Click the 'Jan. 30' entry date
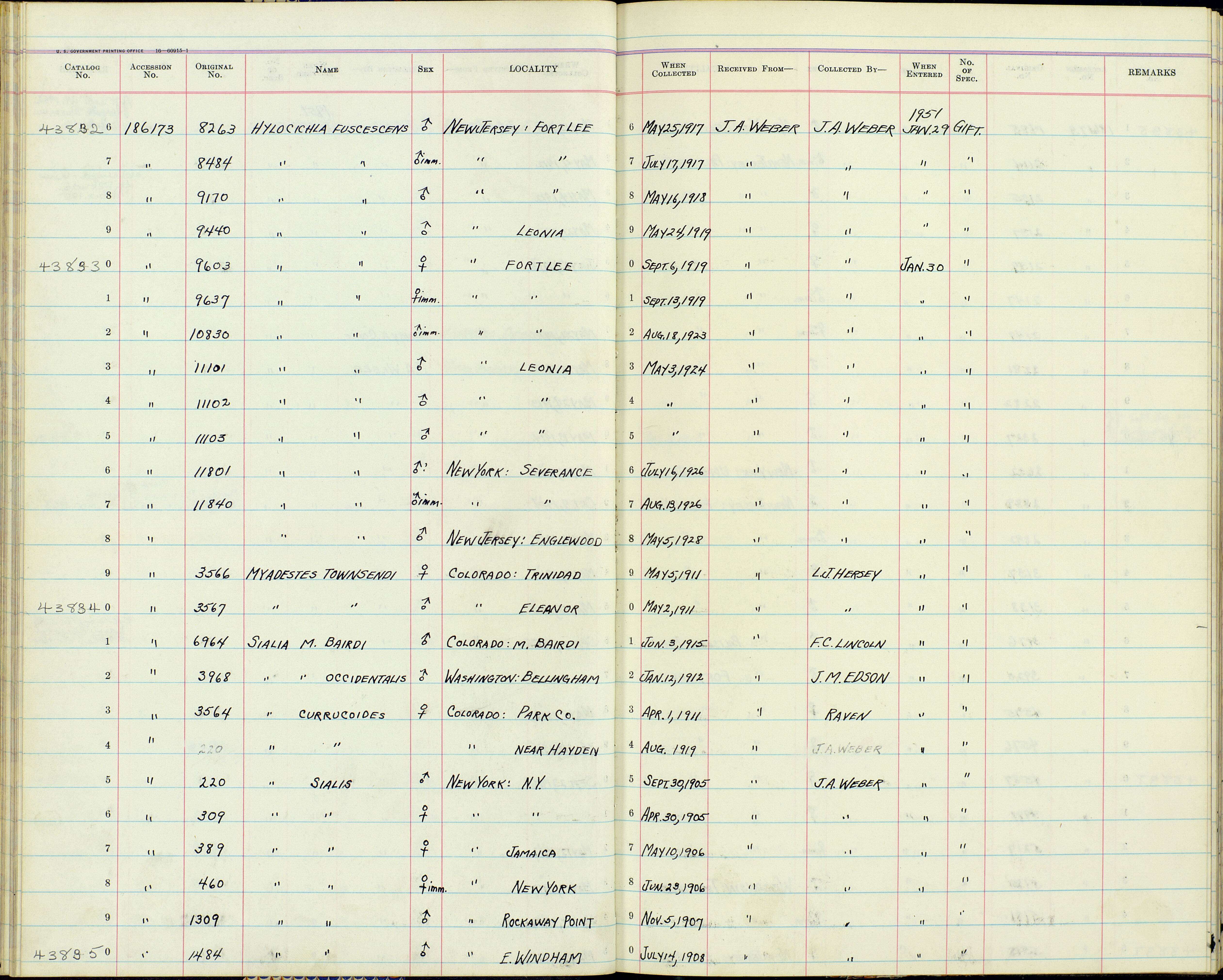The width and height of the screenshot is (1223, 980). (x=922, y=266)
